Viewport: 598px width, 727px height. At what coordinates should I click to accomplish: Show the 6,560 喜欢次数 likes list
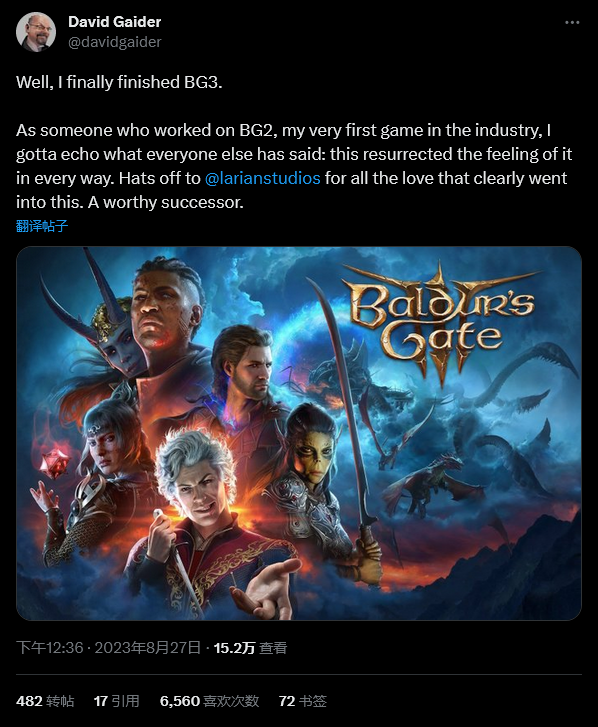(x=209, y=701)
